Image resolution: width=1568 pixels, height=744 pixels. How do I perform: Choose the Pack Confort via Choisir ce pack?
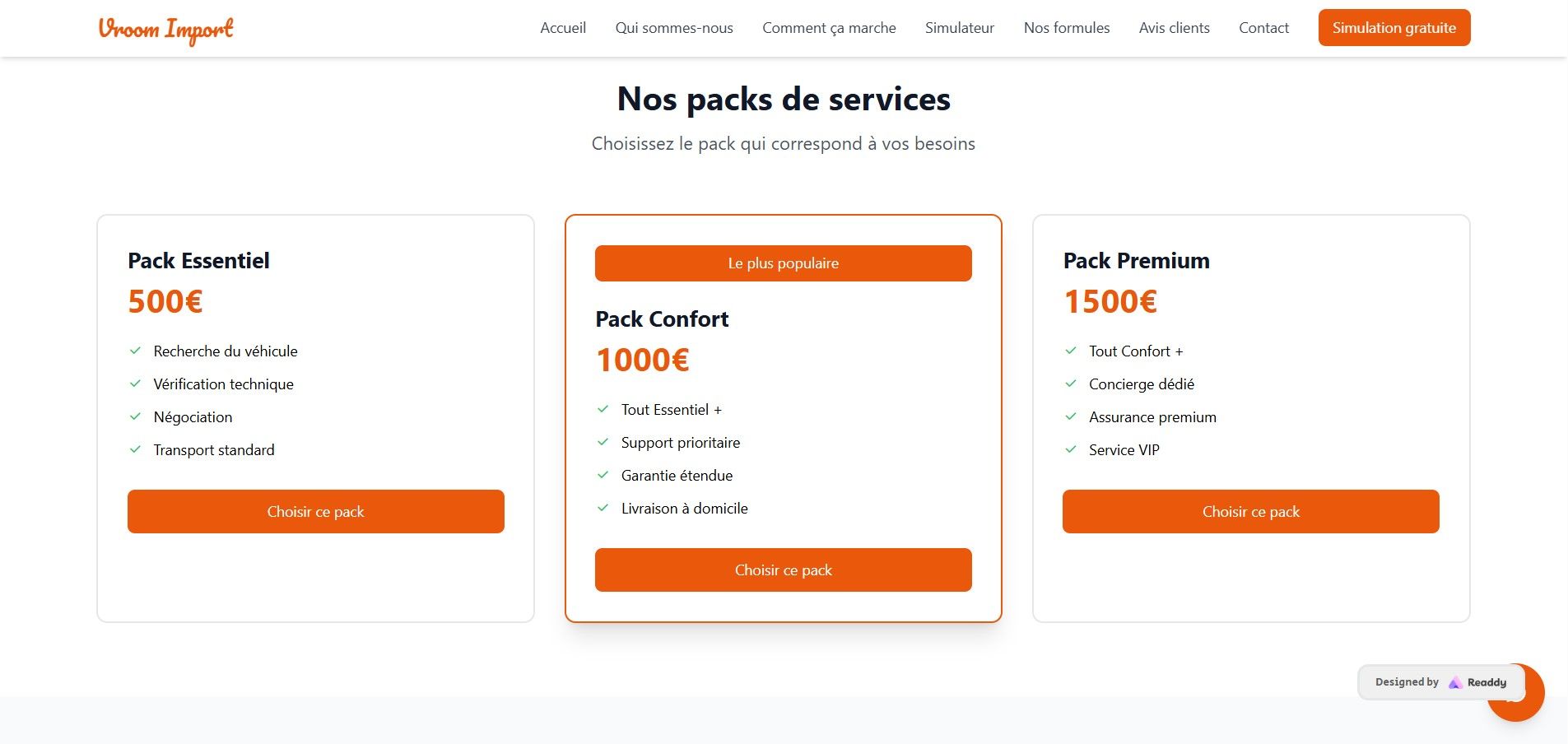point(784,570)
